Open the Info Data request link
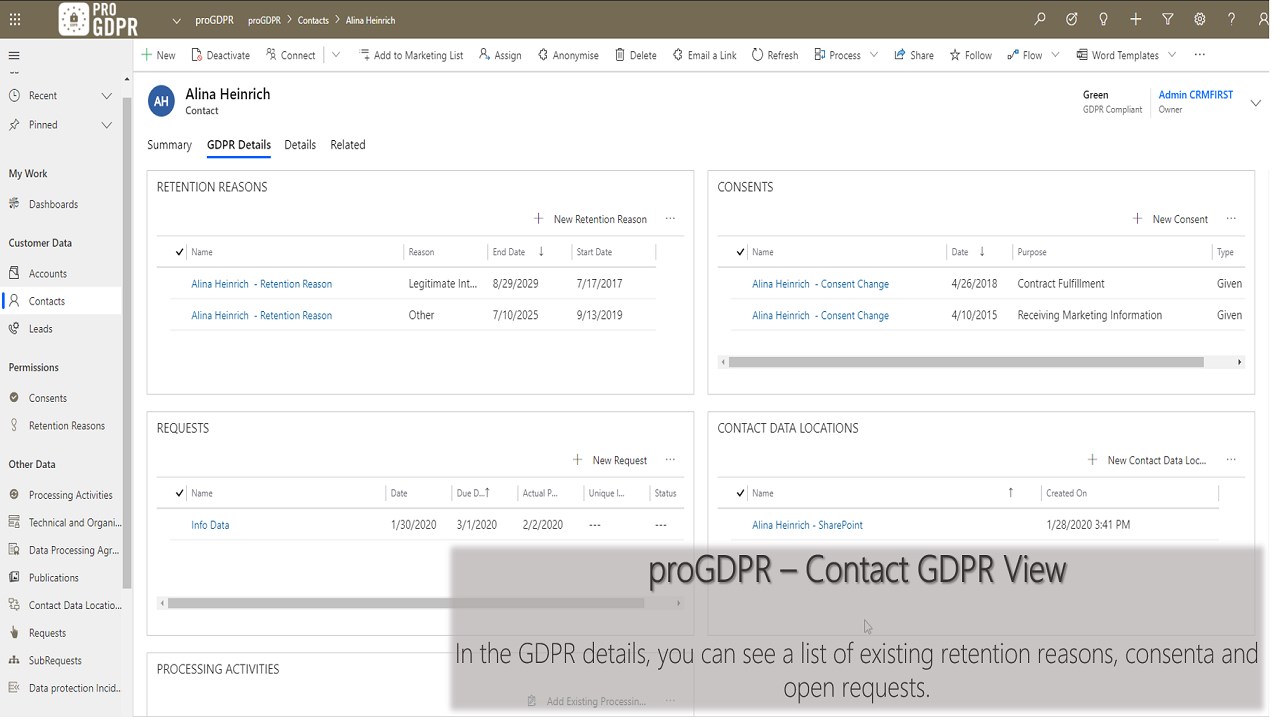 (x=210, y=525)
